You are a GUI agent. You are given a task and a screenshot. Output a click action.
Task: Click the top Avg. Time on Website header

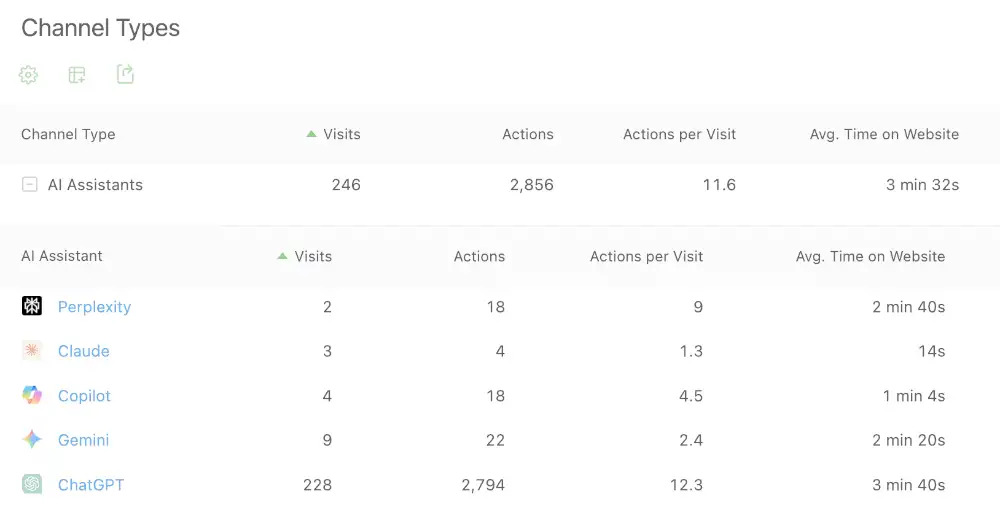coord(884,134)
